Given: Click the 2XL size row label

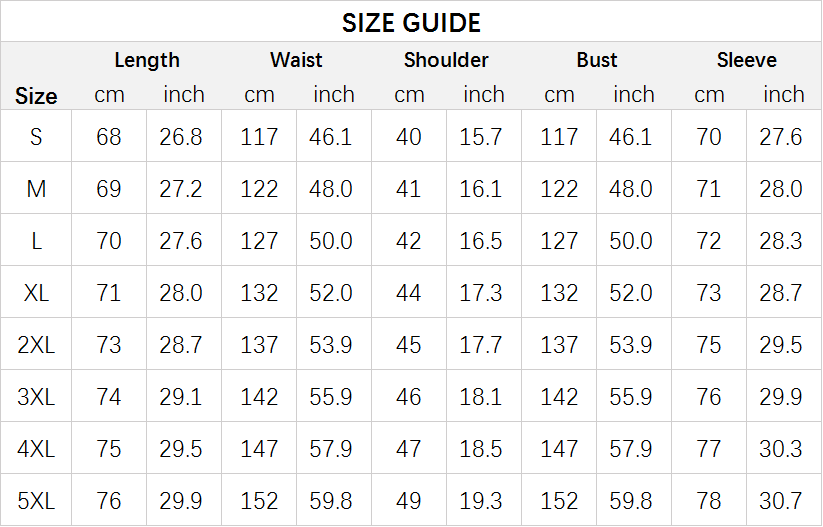Looking at the screenshot, I should (36, 345).
